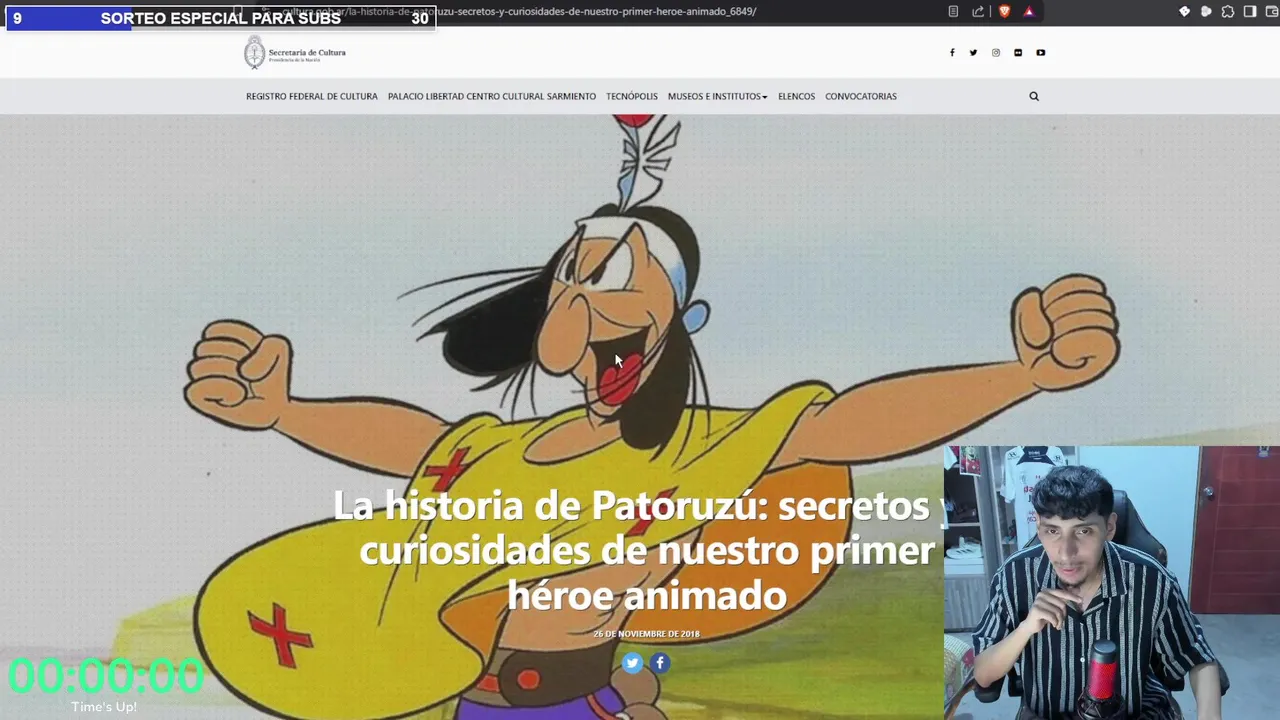Open Registro Federal de Cultura menu item
Image resolution: width=1280 pixels, height=720 pixels.
click(312, 97)
